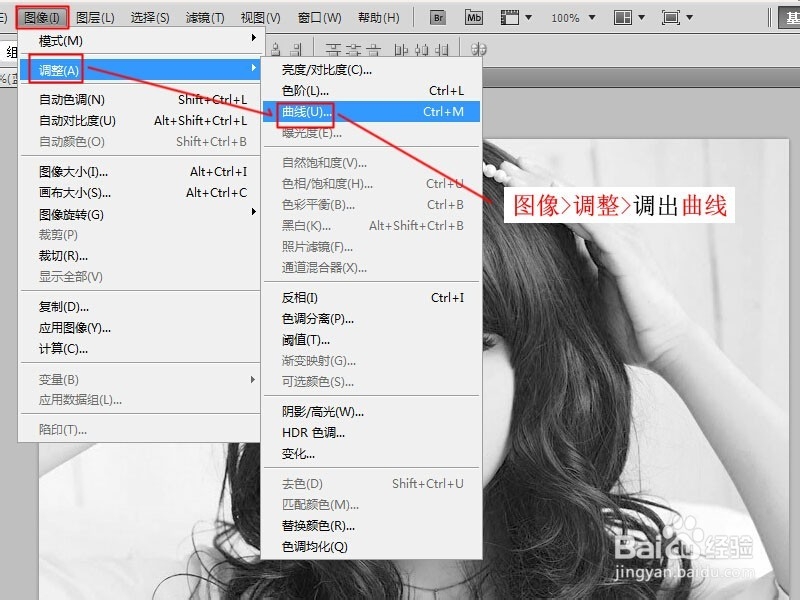Click the Screen Mode icon
The height and width of the screenshot is (600, 800).
tap(672, 17)
